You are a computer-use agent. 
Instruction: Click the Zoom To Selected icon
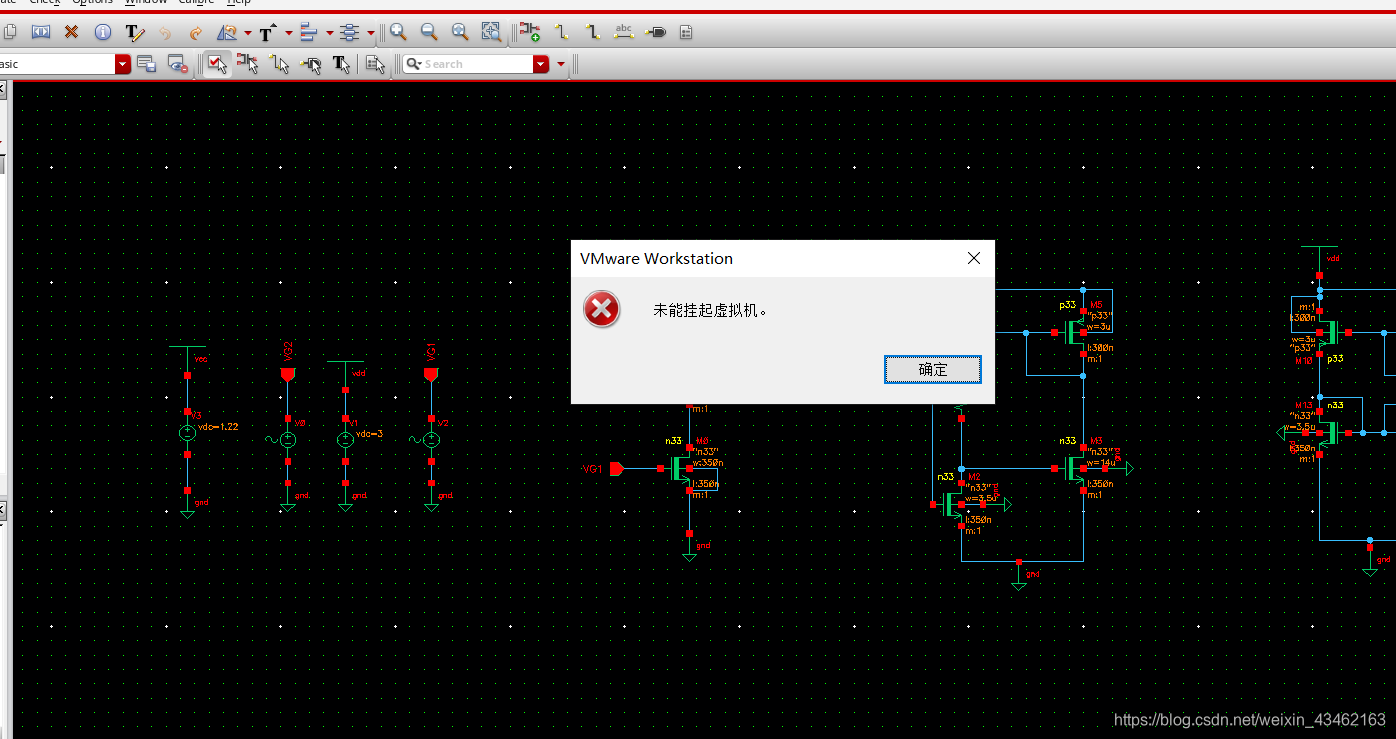point(491,32)
